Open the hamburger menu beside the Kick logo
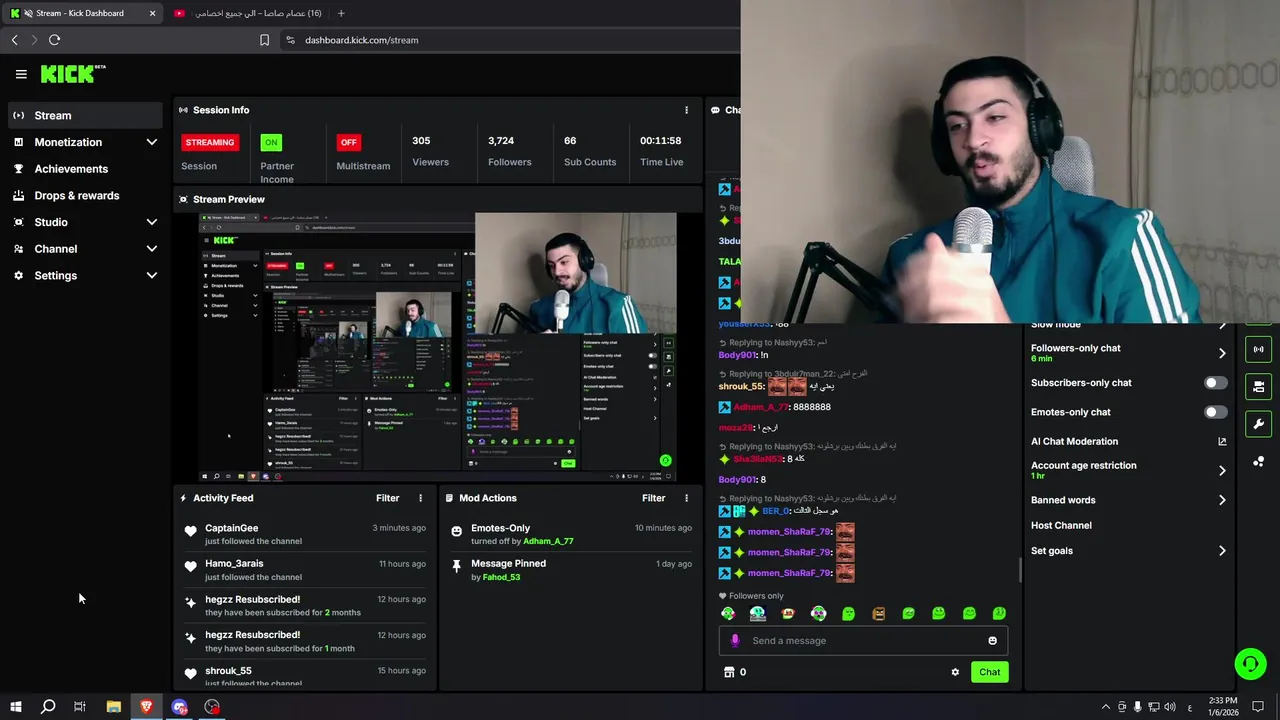Viewport: 1280px width, 720px height. 21,74
